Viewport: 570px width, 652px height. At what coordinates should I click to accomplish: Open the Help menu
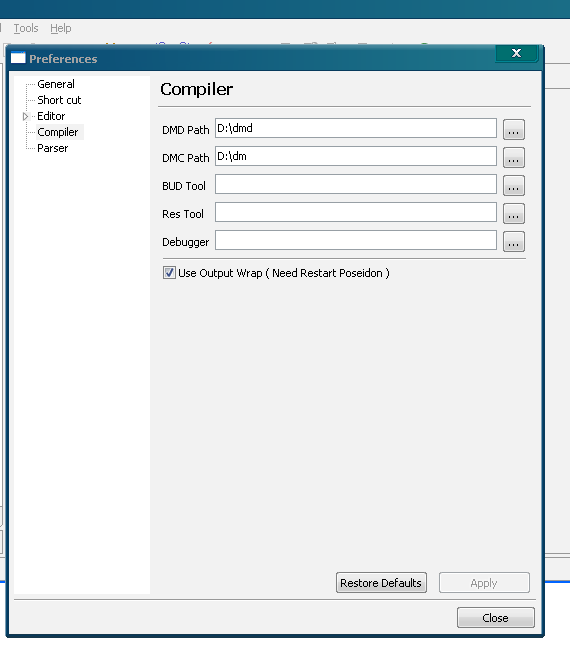(61, 28)
